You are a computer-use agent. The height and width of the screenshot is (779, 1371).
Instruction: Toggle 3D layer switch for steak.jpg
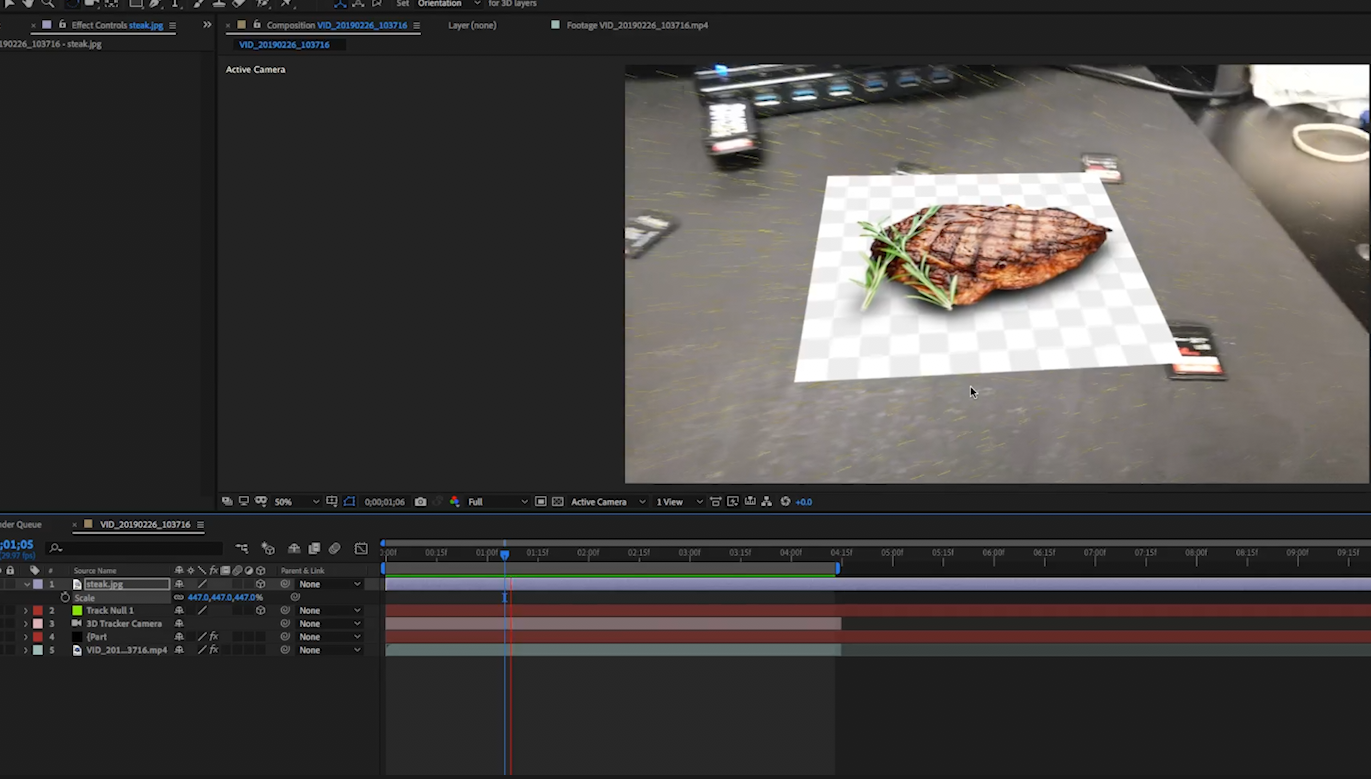click(260, 584)
